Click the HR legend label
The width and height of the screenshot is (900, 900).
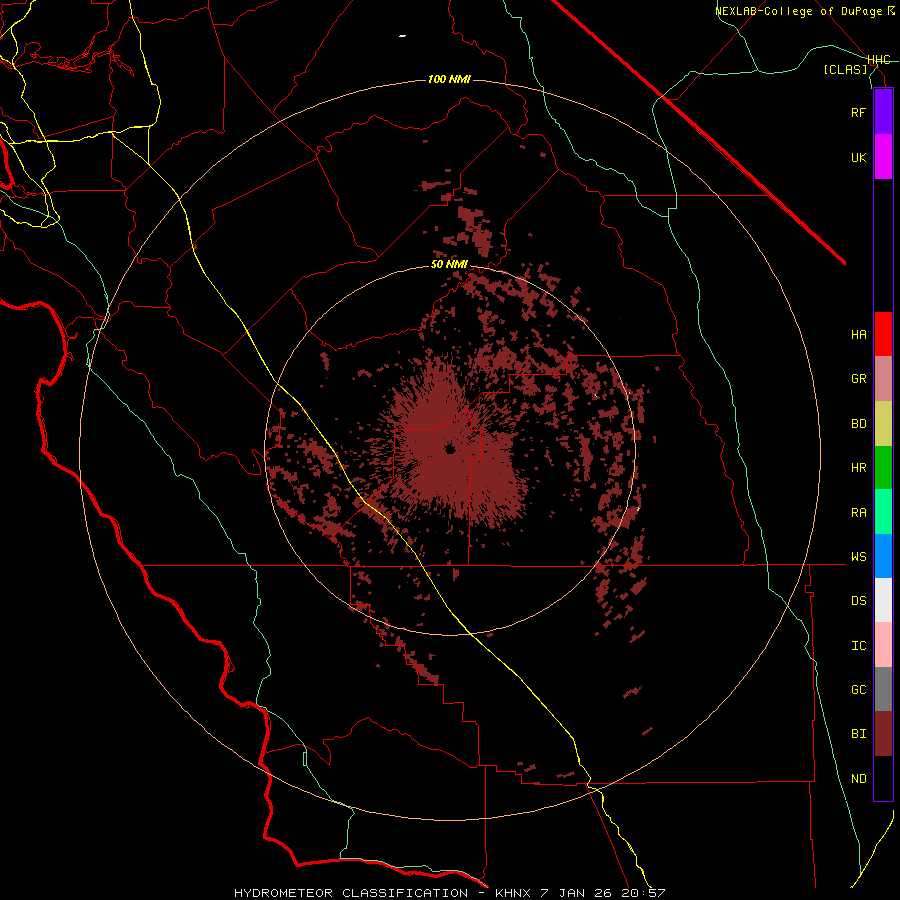tap(858, 468)
